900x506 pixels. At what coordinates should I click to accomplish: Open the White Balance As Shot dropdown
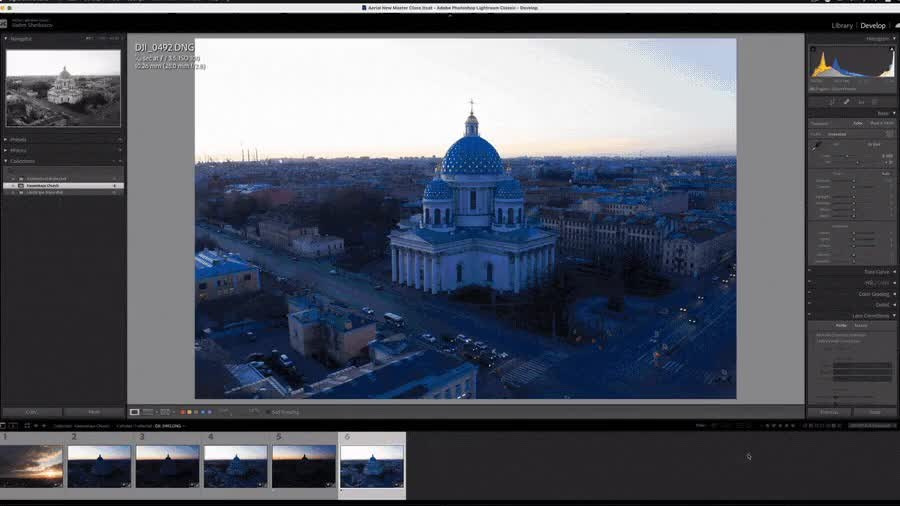pyautogui.click(x=874, y=145)
